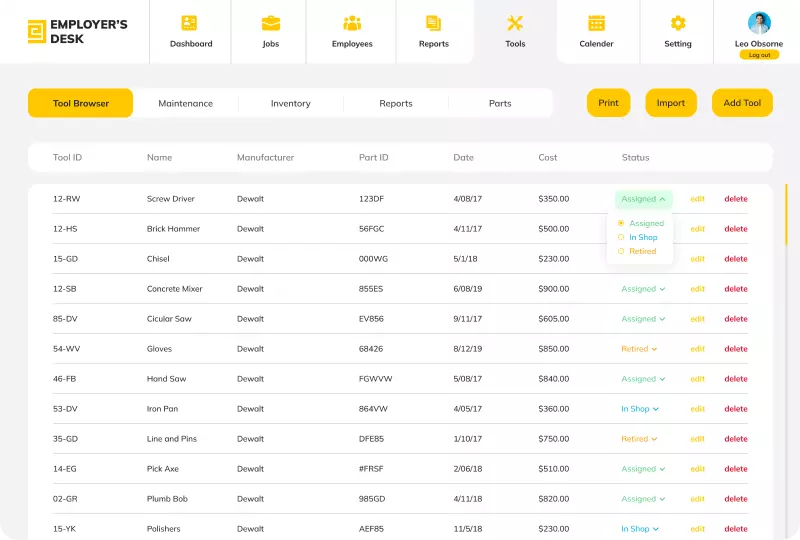Choose the In Shop radio option
The width and height of the screenshot is (800, 540).
(x=621, y=237)
